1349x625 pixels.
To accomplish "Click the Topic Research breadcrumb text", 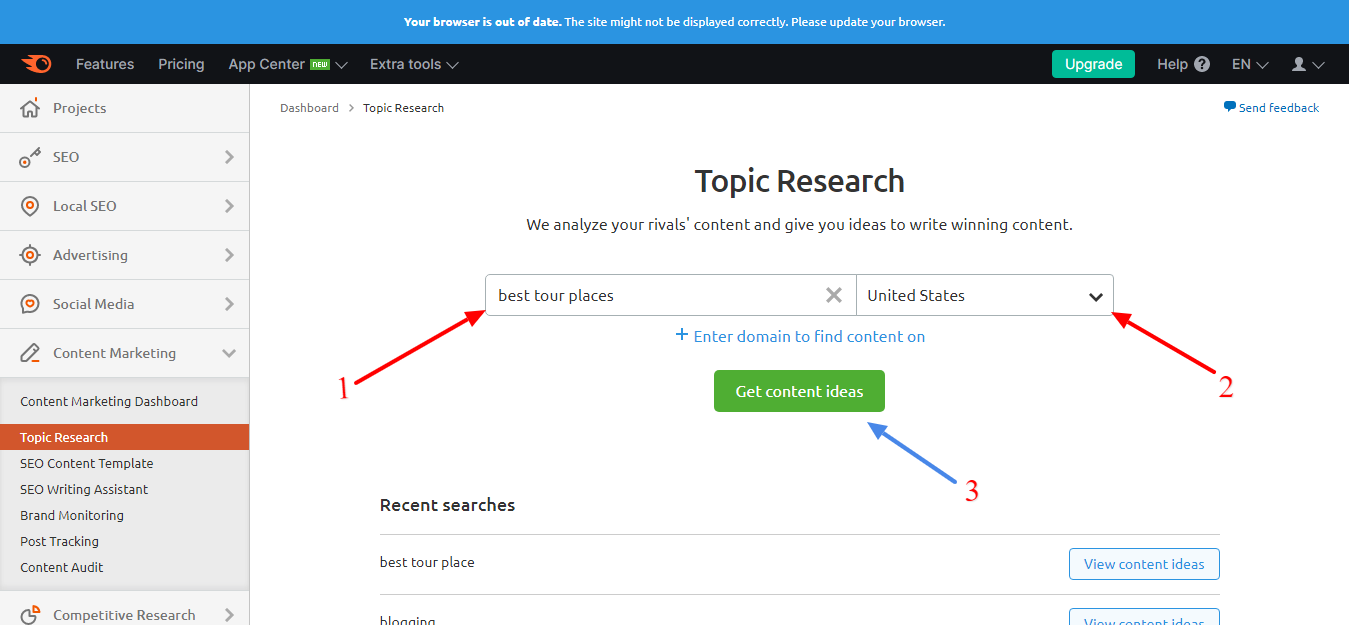I will pyautogui.click(x=403, y=107).
